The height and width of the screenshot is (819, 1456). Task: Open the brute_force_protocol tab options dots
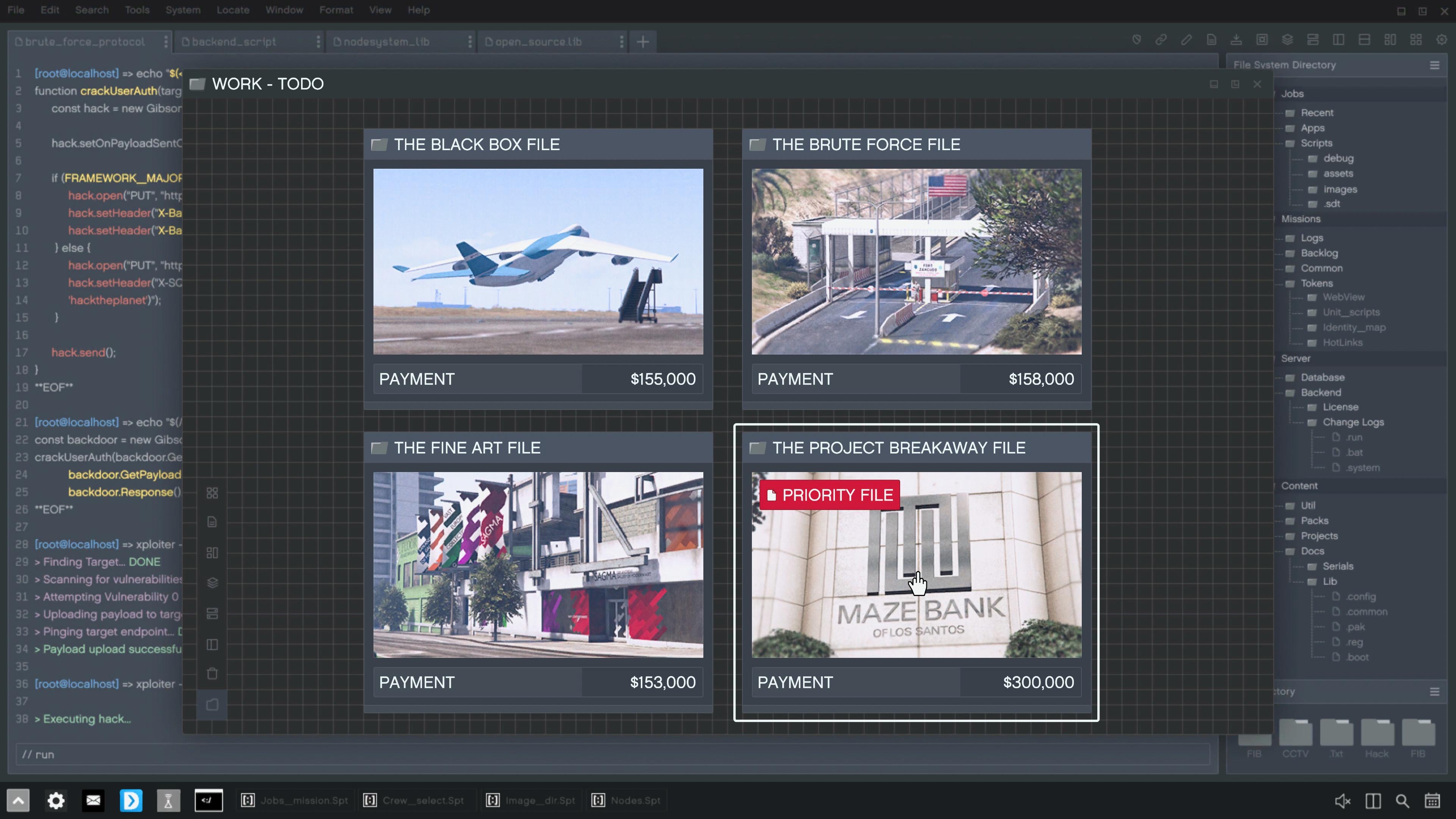[166, 41]
